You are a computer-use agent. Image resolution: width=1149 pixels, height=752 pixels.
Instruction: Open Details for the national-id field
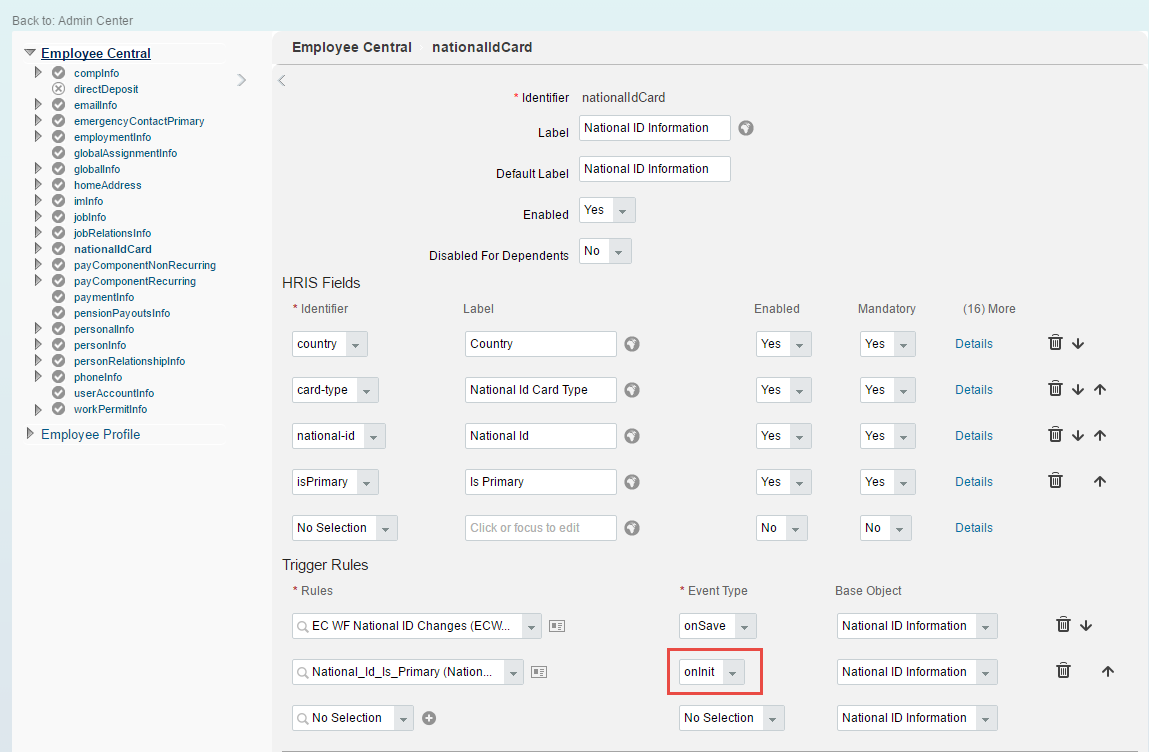[x=973, y=436]
